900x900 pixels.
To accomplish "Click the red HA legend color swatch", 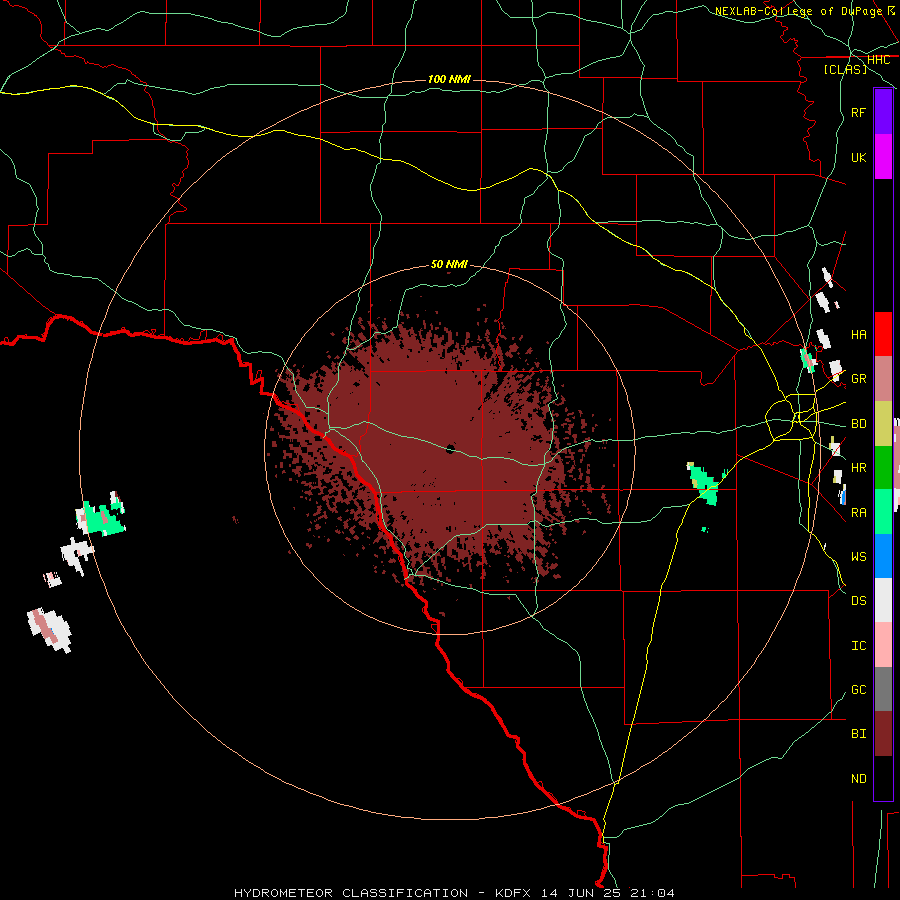I will click(883, 334).
